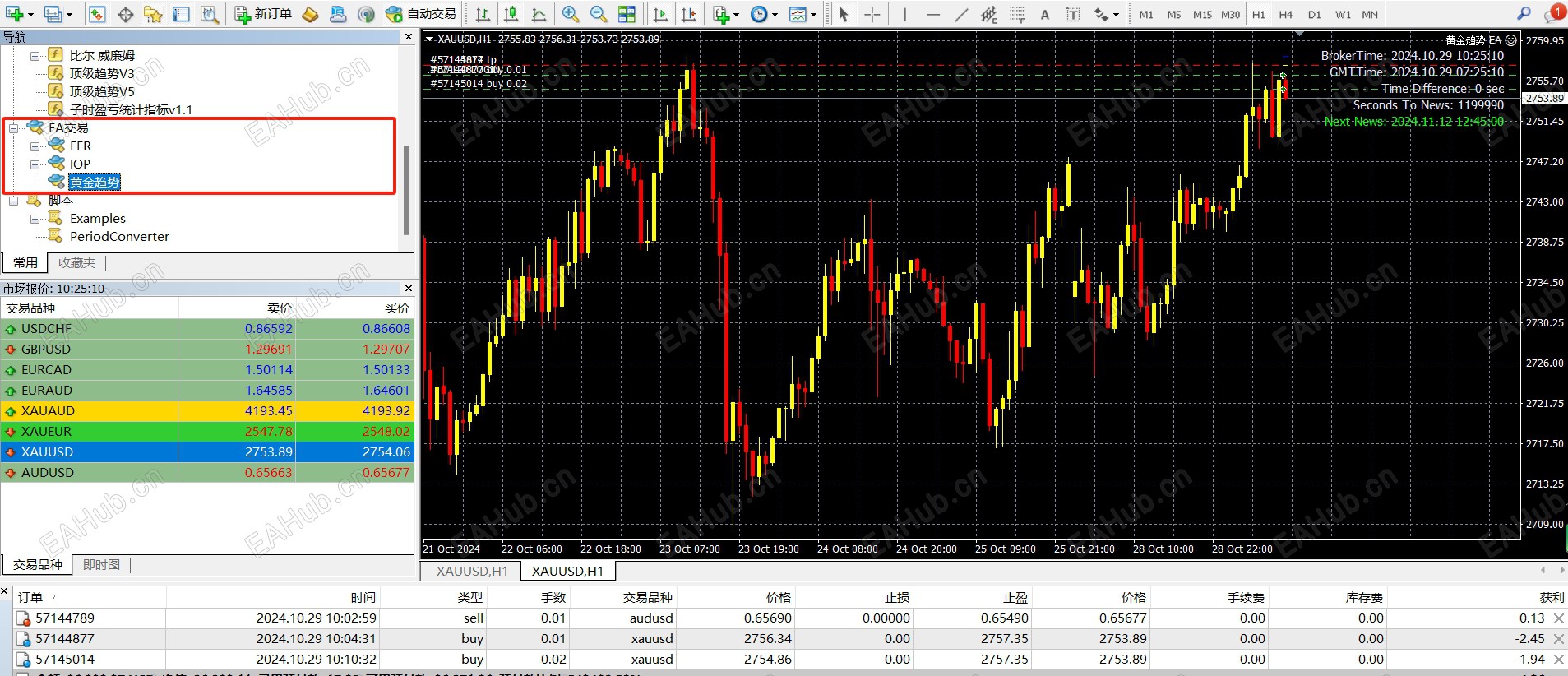Click the 新订单 new order button
1568x676 pixels.
(263, 14)
